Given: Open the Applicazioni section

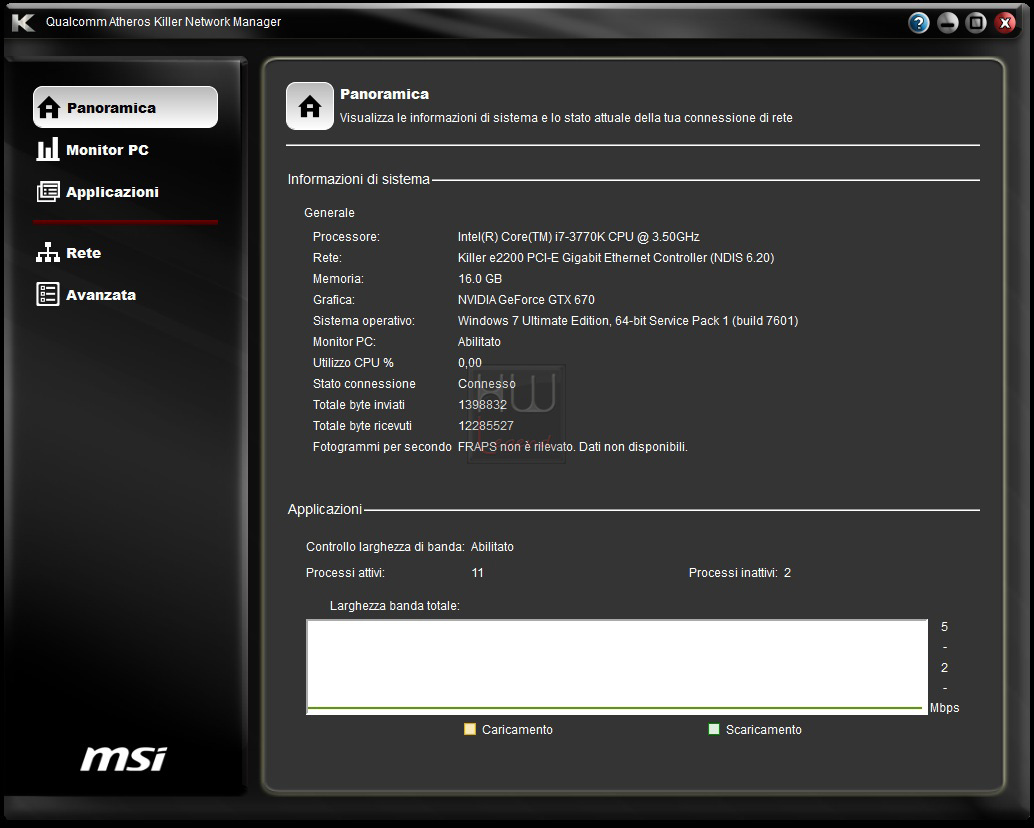Looking at the screenshot, I should (98, 192).
